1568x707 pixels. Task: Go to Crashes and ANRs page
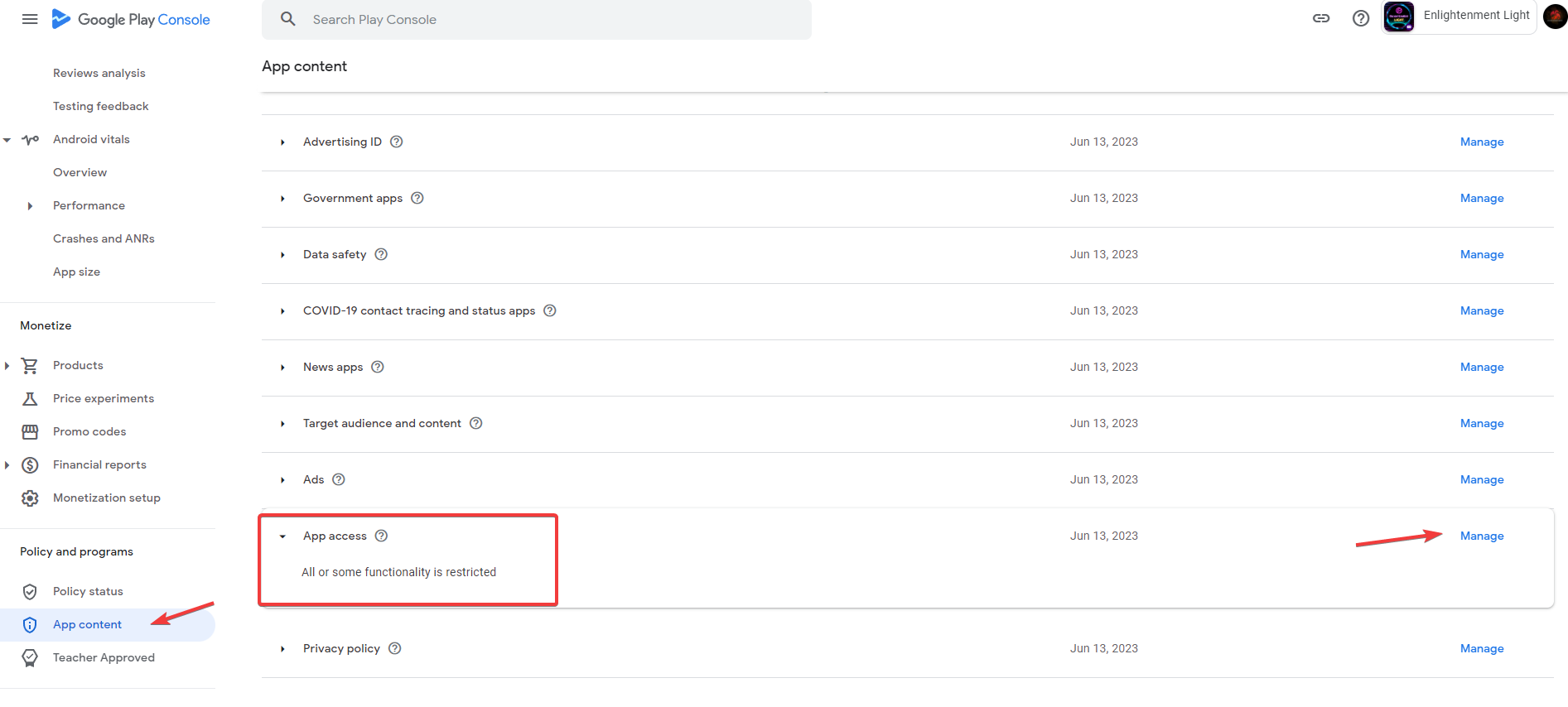point(104,238)
